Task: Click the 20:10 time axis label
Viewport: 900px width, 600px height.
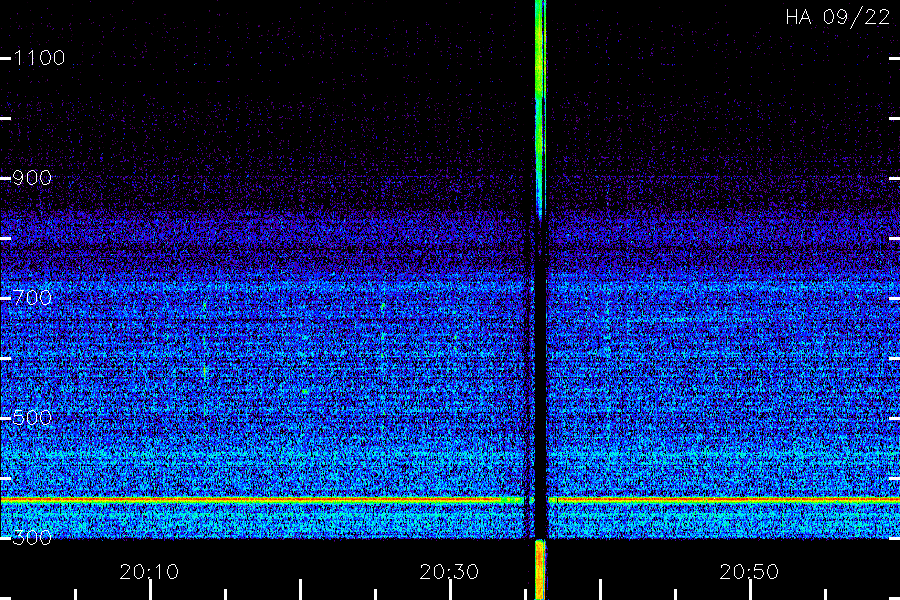Action: point(149,572)
